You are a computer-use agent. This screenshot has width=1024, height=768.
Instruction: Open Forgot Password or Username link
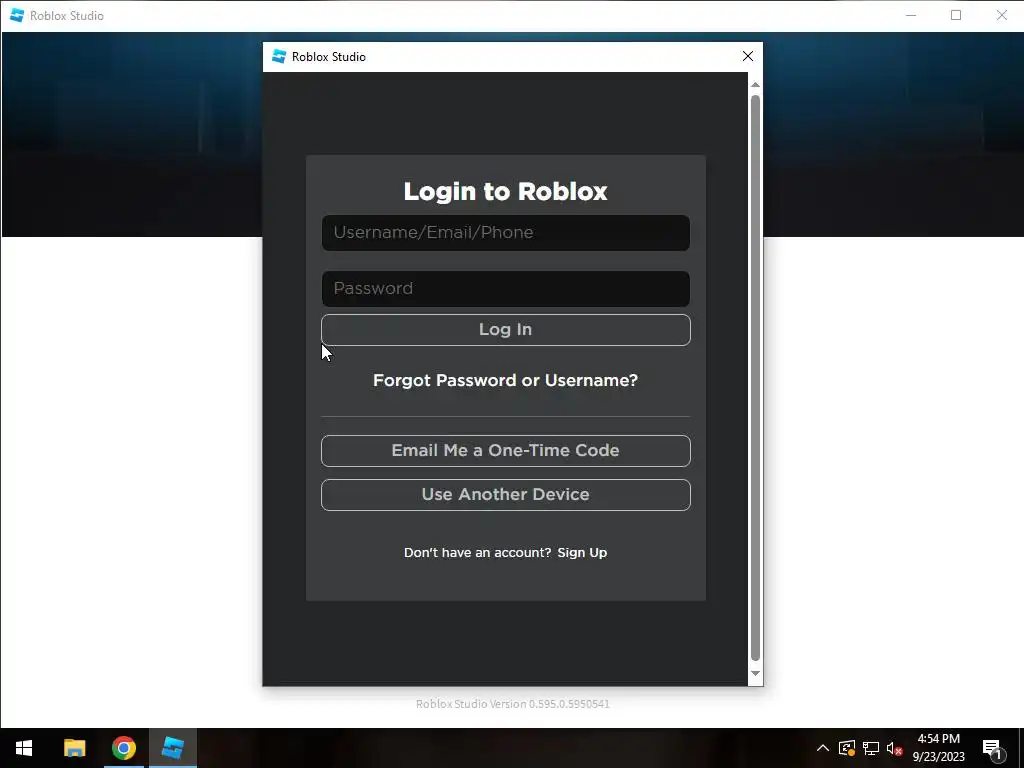click(x=505, y=380)
